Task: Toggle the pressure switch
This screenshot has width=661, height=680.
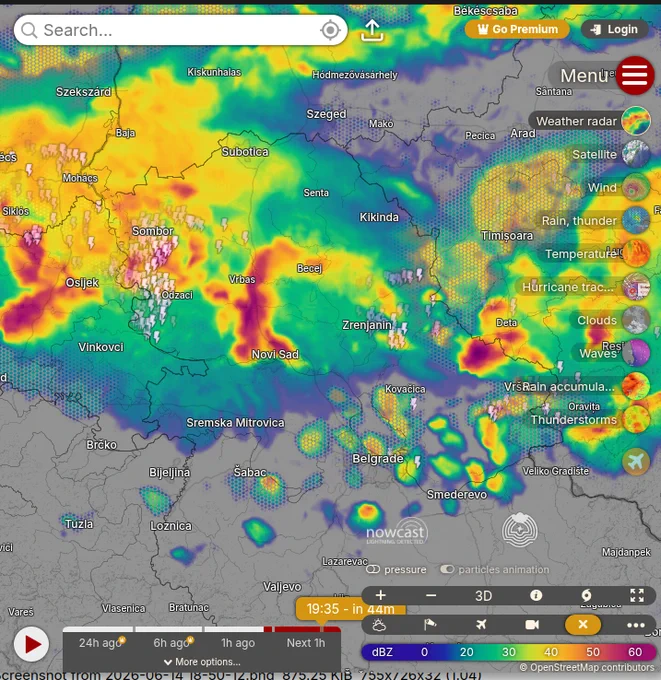Action: coord(373,569)
